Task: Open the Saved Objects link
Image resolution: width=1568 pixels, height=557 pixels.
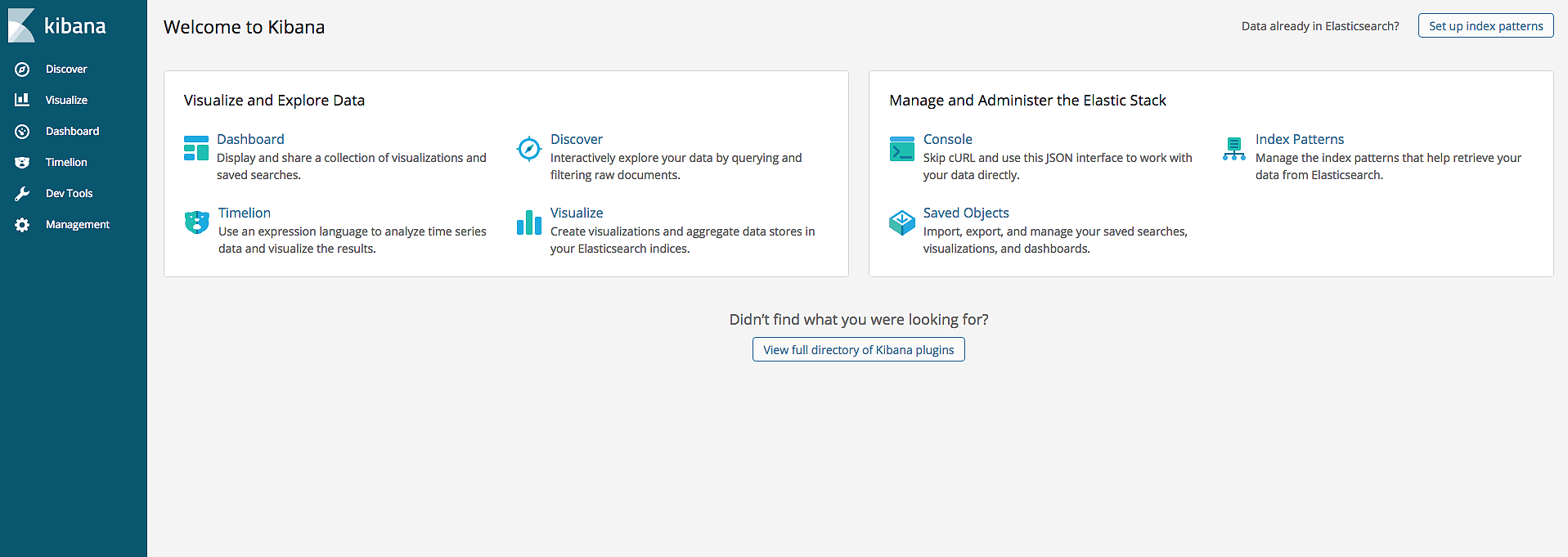Action: point(965,213)
